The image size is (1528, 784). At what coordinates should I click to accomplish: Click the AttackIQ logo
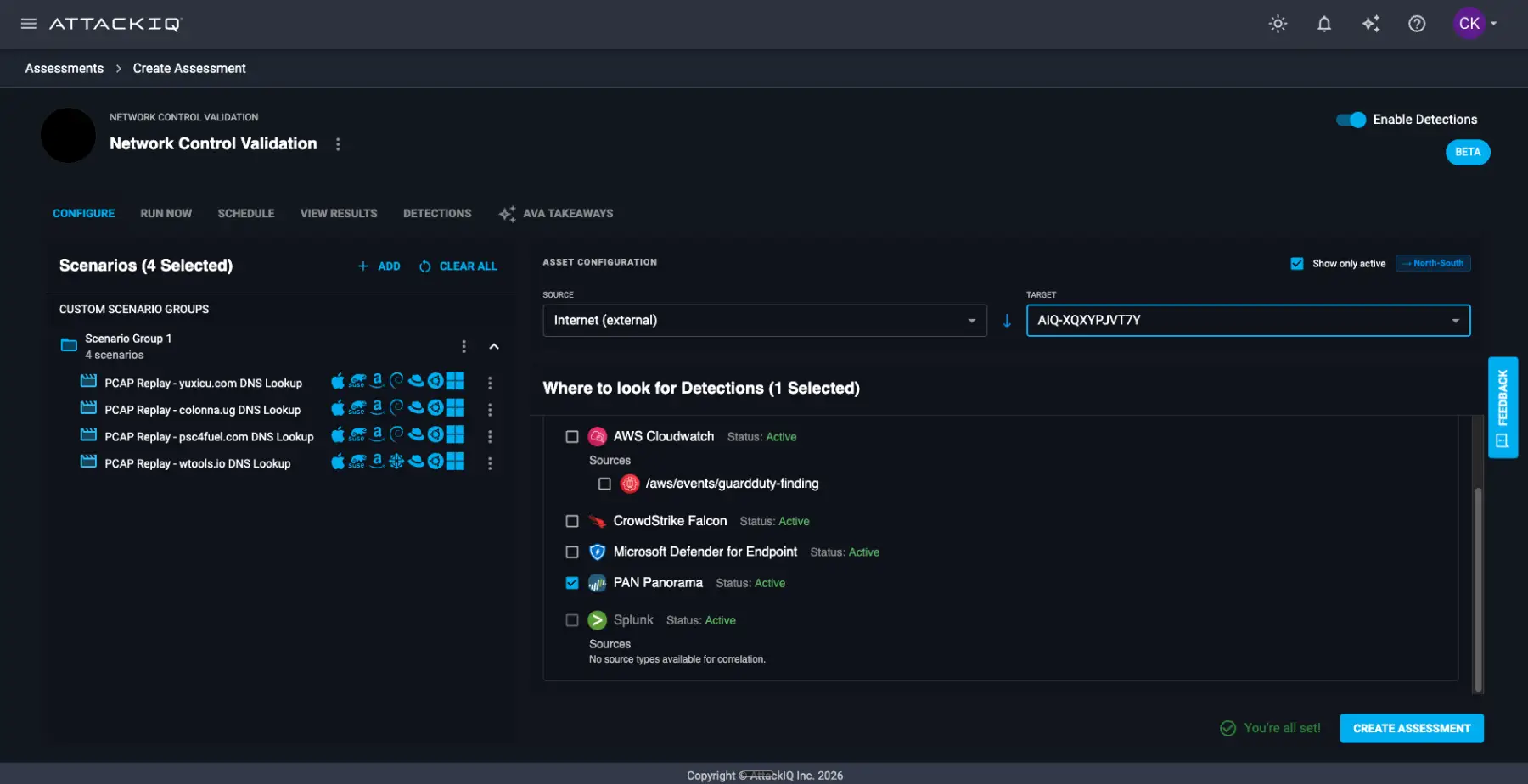(115, 24)
